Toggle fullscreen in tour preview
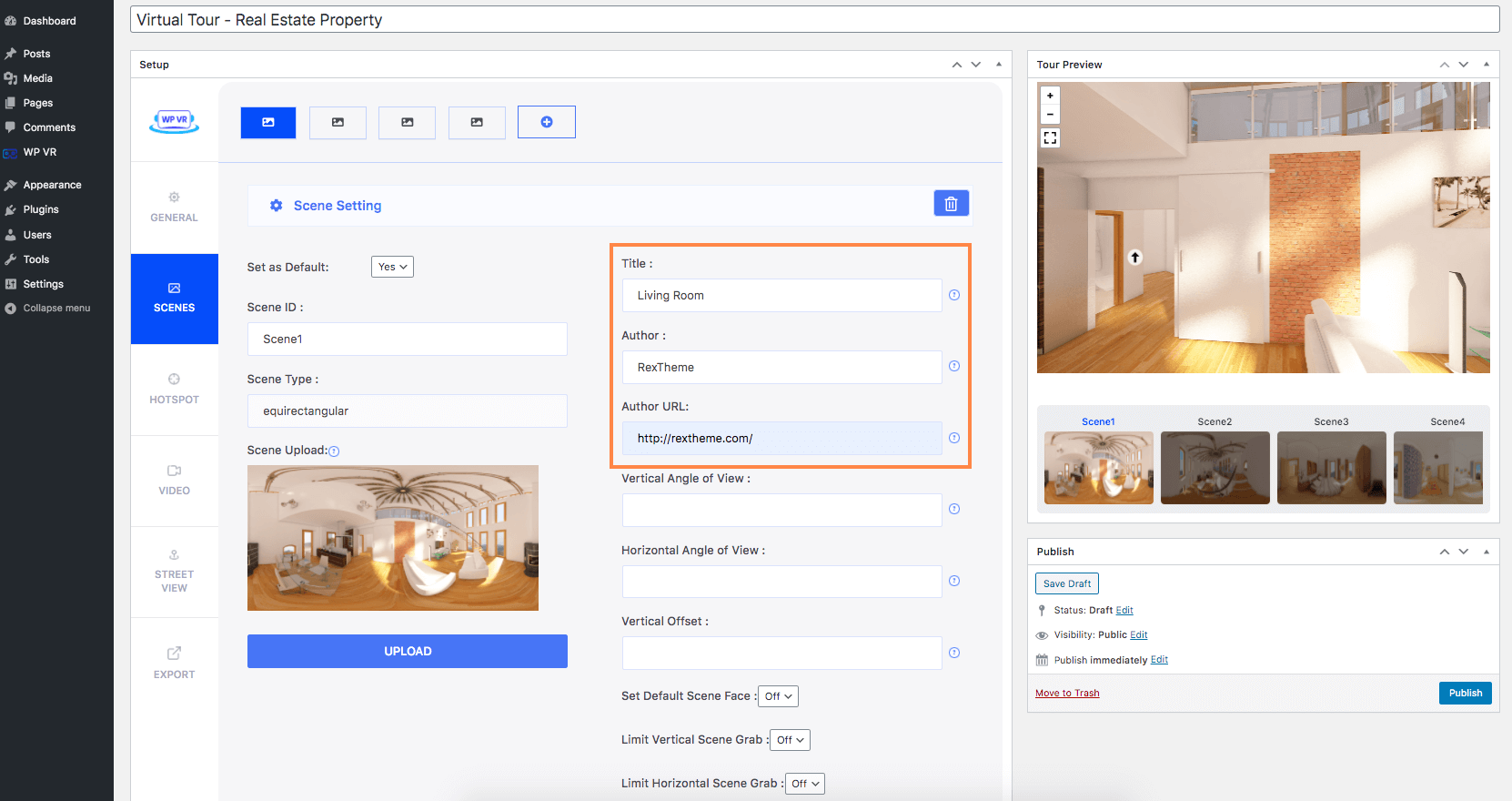The image size is (1512, 801). point(1050,137)
